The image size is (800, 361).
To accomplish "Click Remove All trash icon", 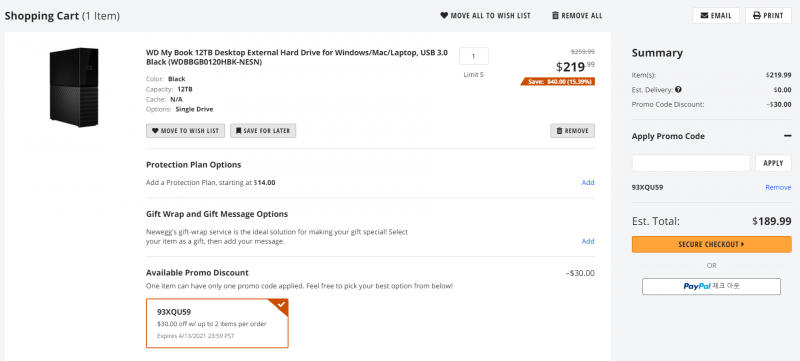I will click(555, 16).
